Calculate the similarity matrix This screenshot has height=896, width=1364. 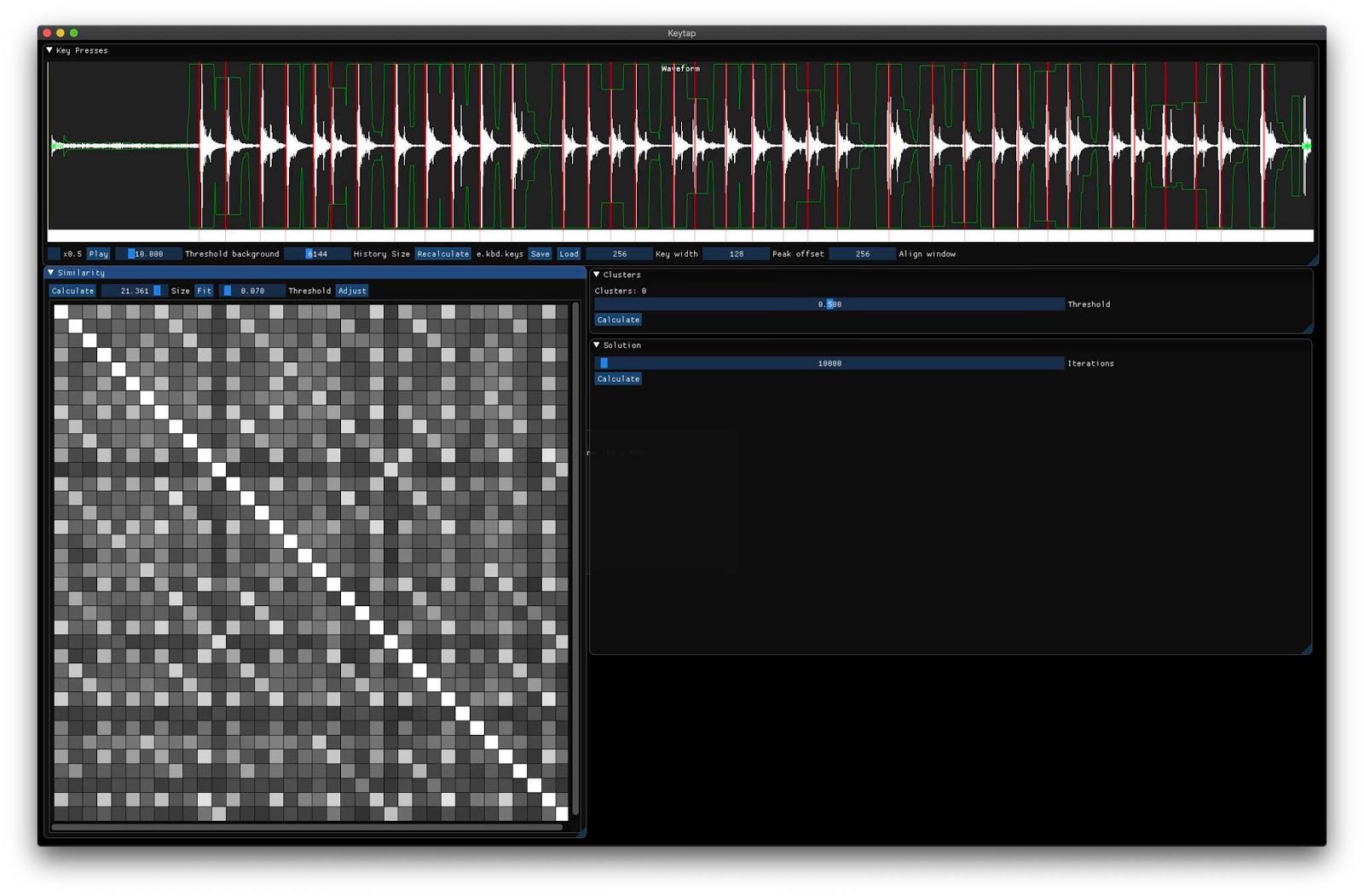tap(72, 290)
